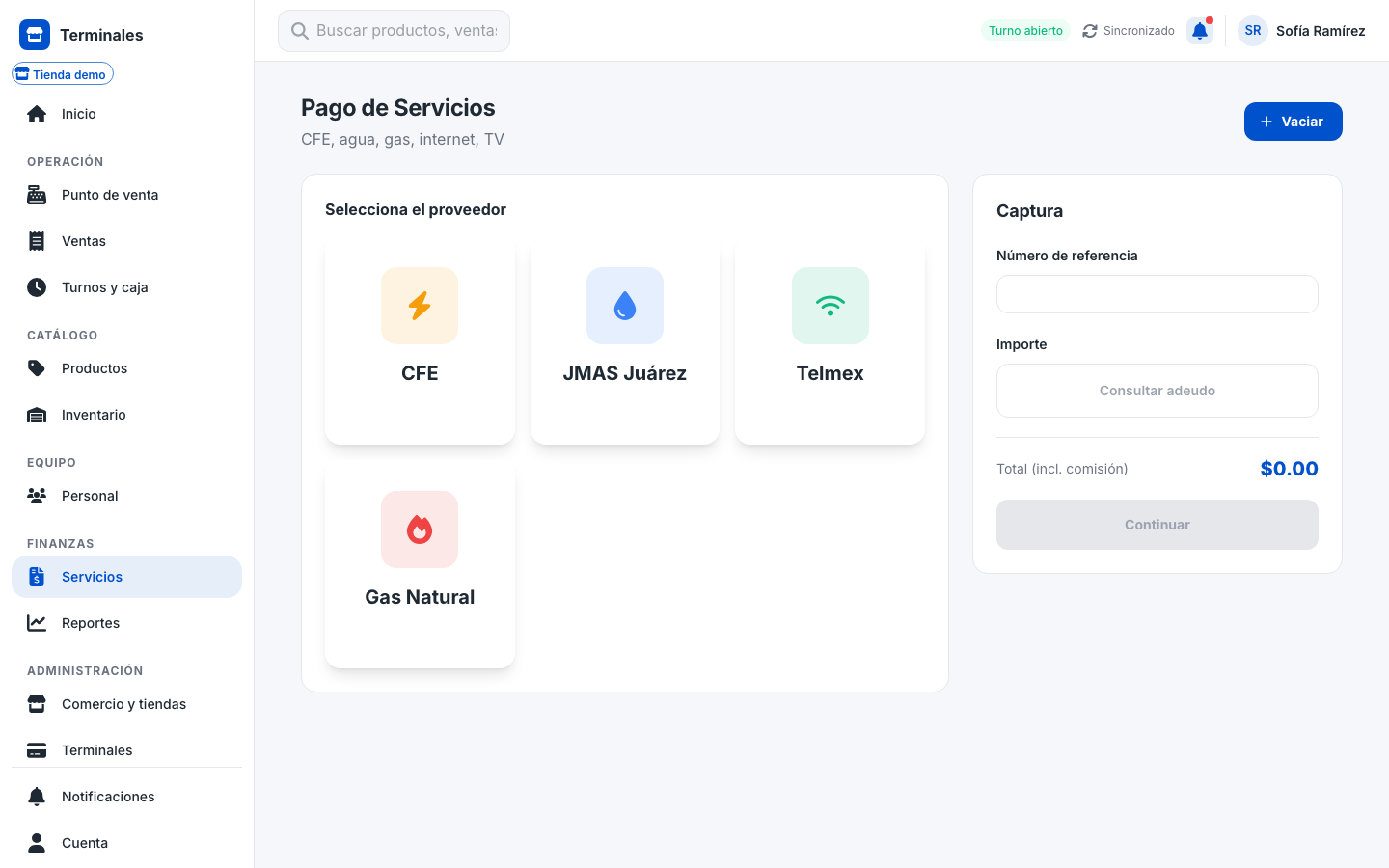Select the CFE provider label

point(420,373)
